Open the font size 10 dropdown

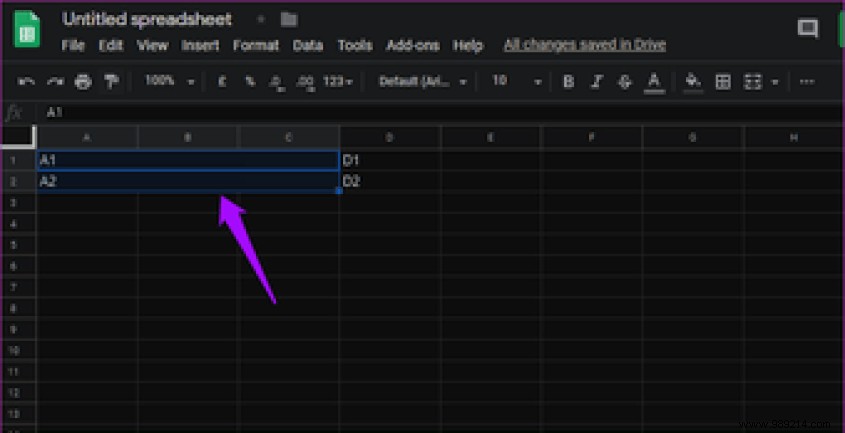tap(516, 81)
